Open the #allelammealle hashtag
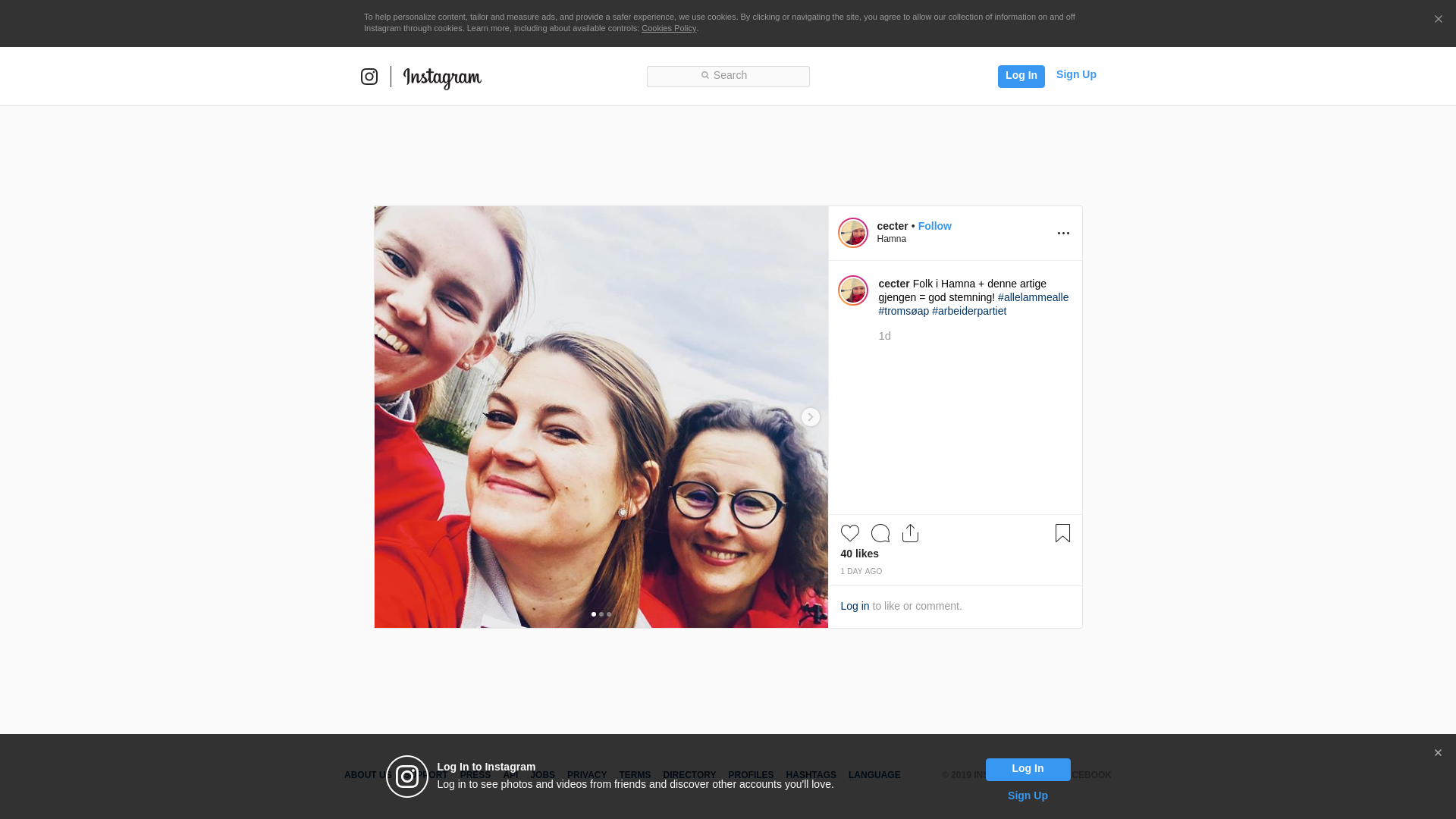1456x819 pixels. [1033, 297]
